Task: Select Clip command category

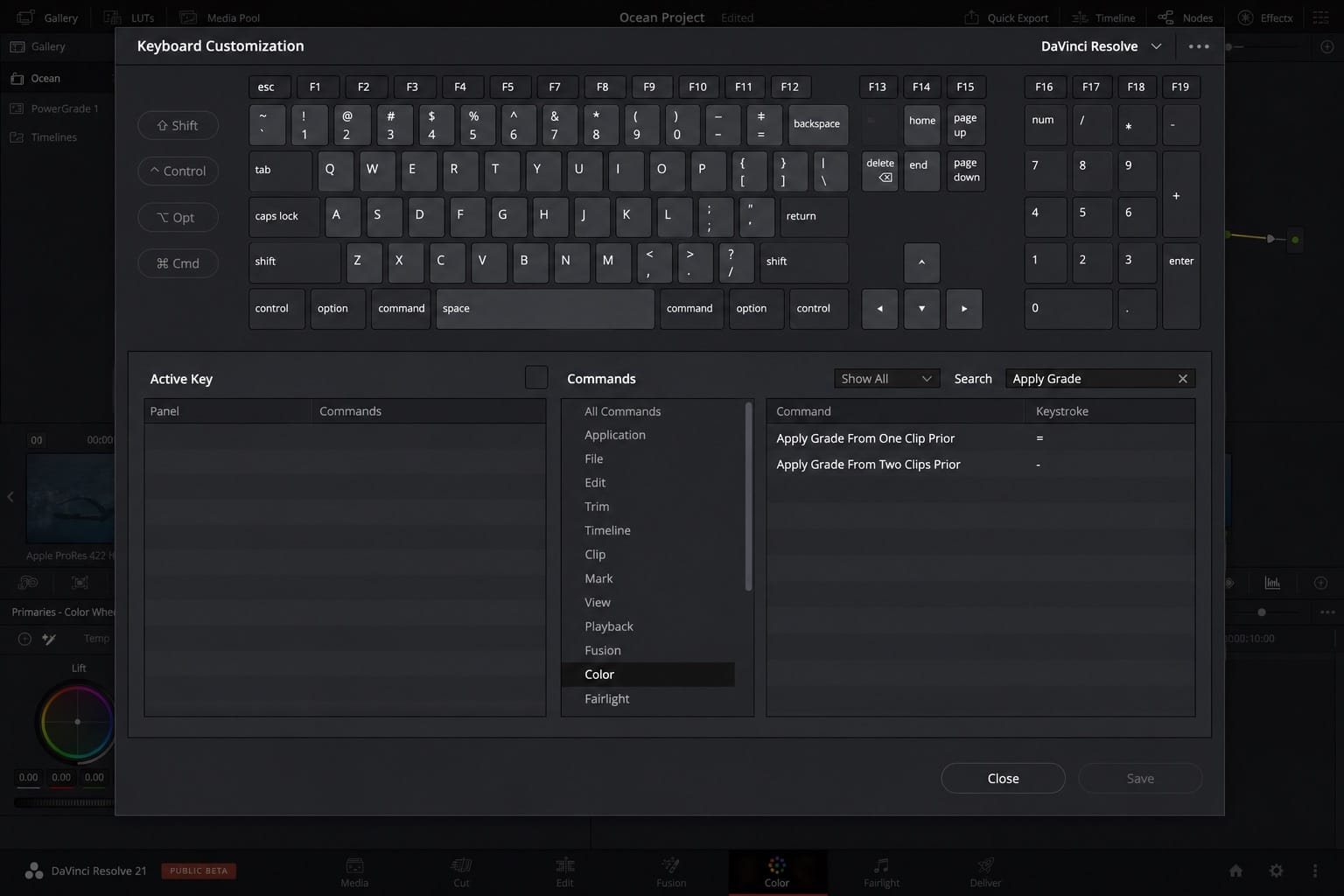Action: click(647, 555)
